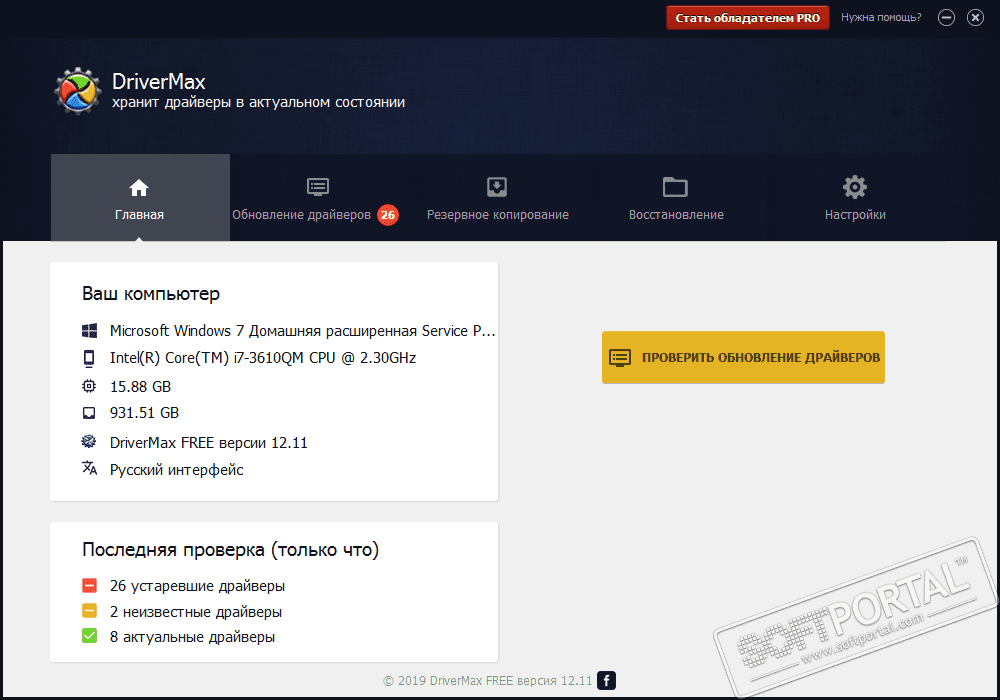Viewport: 1000px width, 700px height.
Task: Click the 931.51 GB disk value
Action: click(x=144, y=413)
